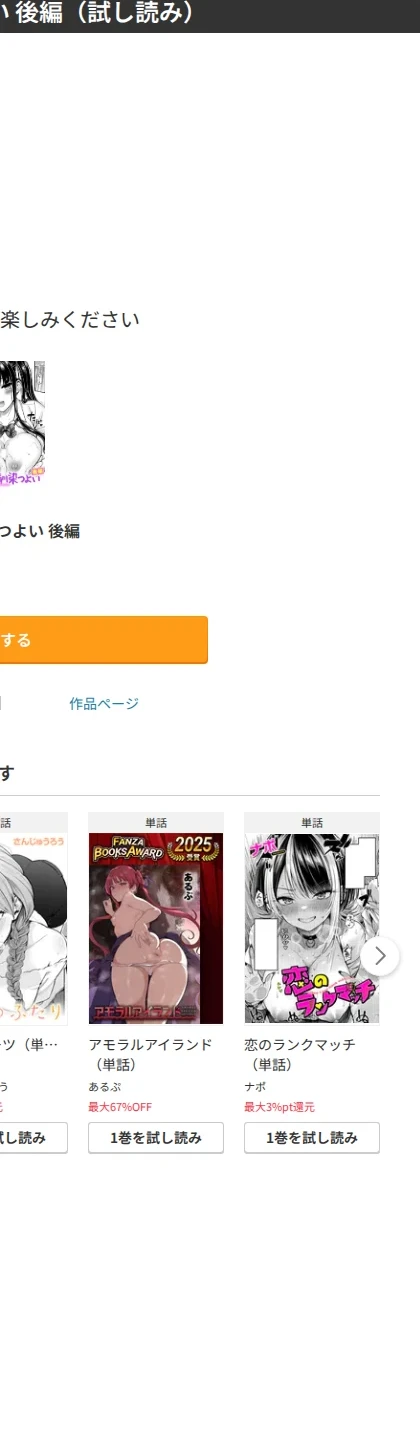Click the 単話 label above 恋のランクマッチ

pos(312,823)
